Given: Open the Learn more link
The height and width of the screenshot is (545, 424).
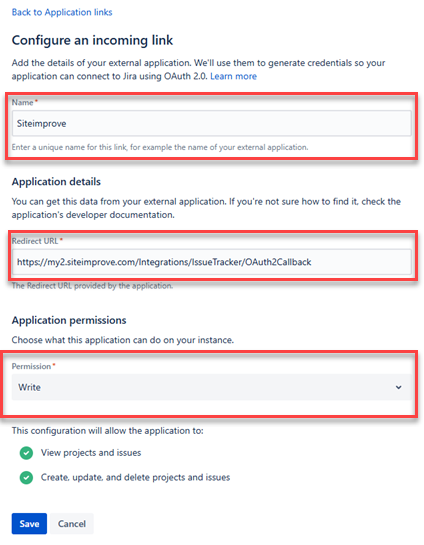Looking at the screenshot, I should tap(234, 76).
